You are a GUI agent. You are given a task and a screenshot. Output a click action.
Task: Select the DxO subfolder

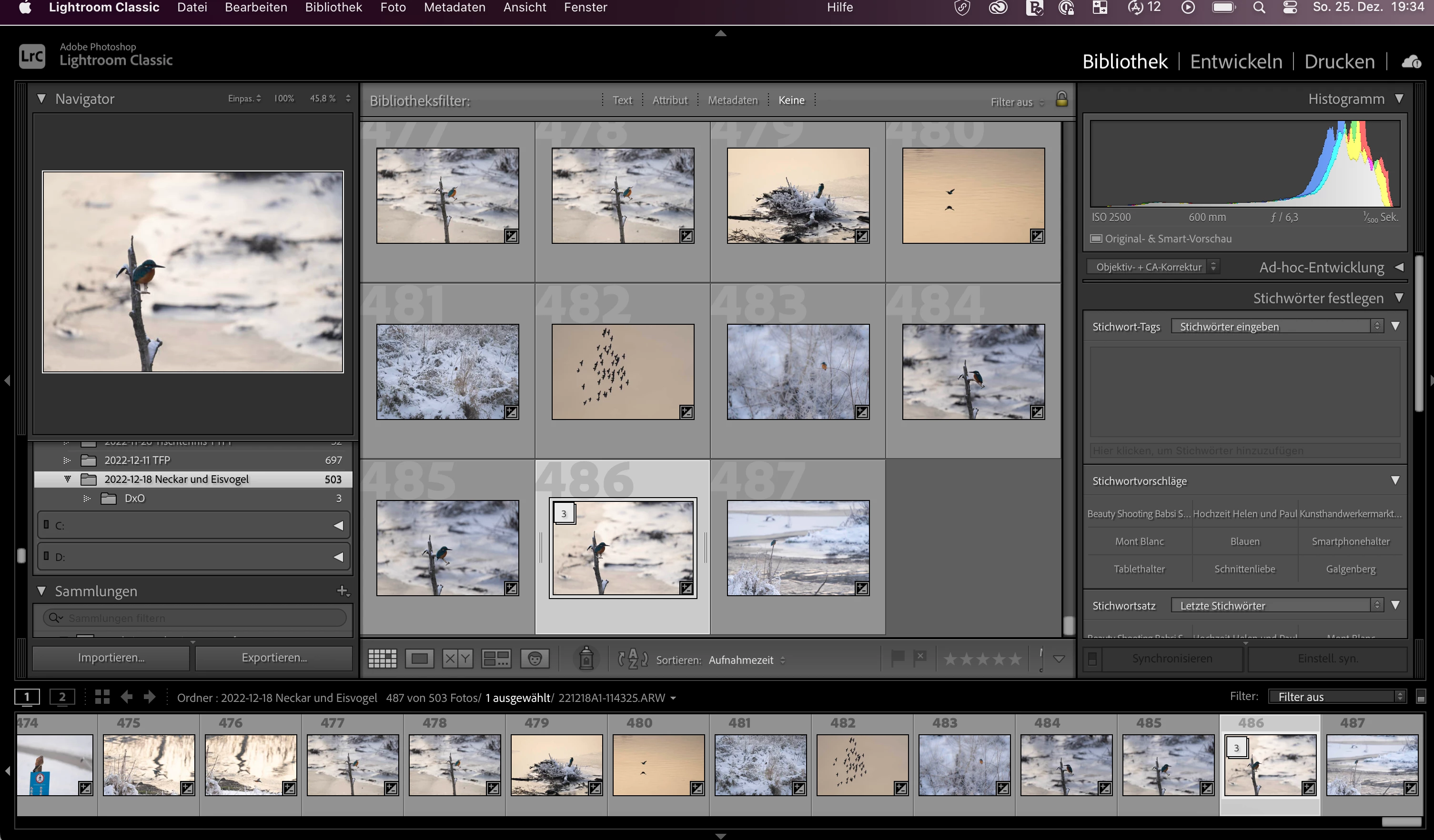(x=135, y=498)
